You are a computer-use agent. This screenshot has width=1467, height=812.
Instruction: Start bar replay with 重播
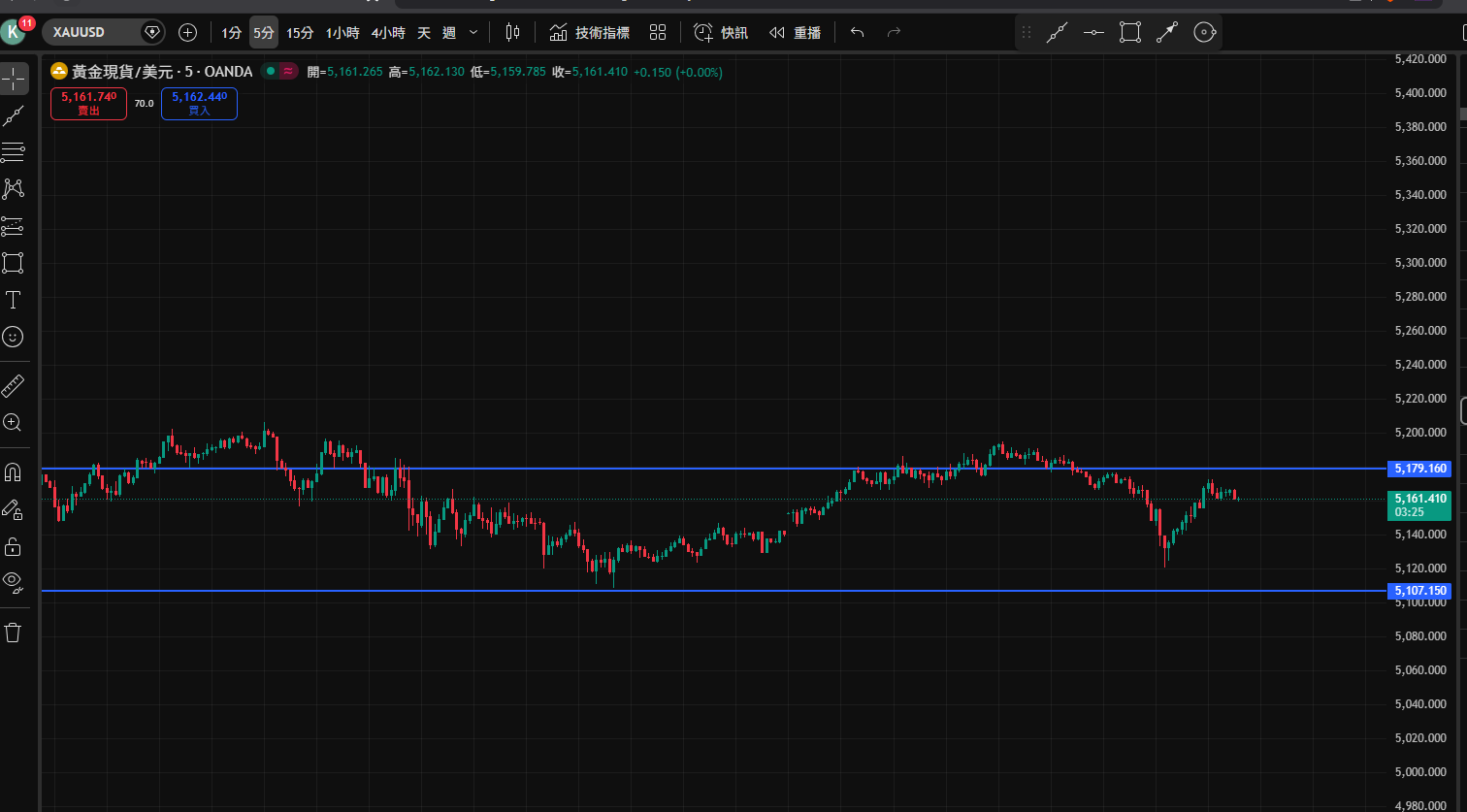(795, 33)
